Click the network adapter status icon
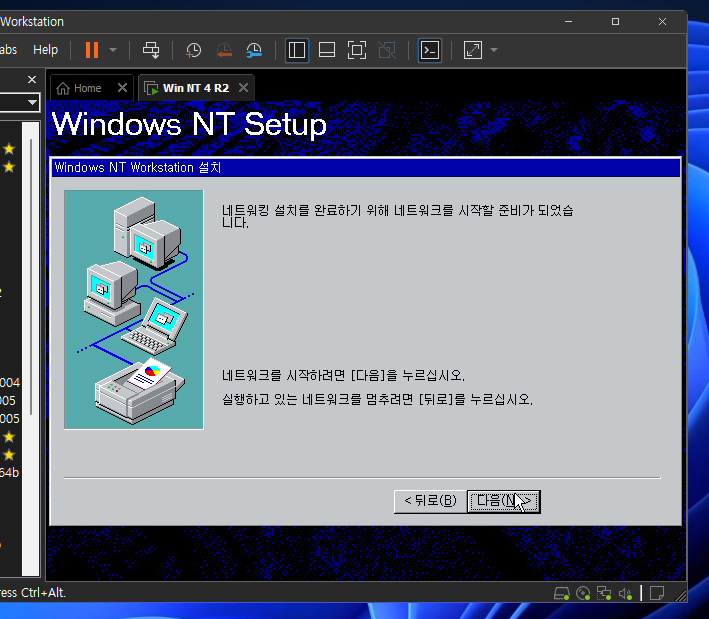Image resolution: width=709 pixels, height=619 pixels. pyautogui.click(x=604, y=593)
